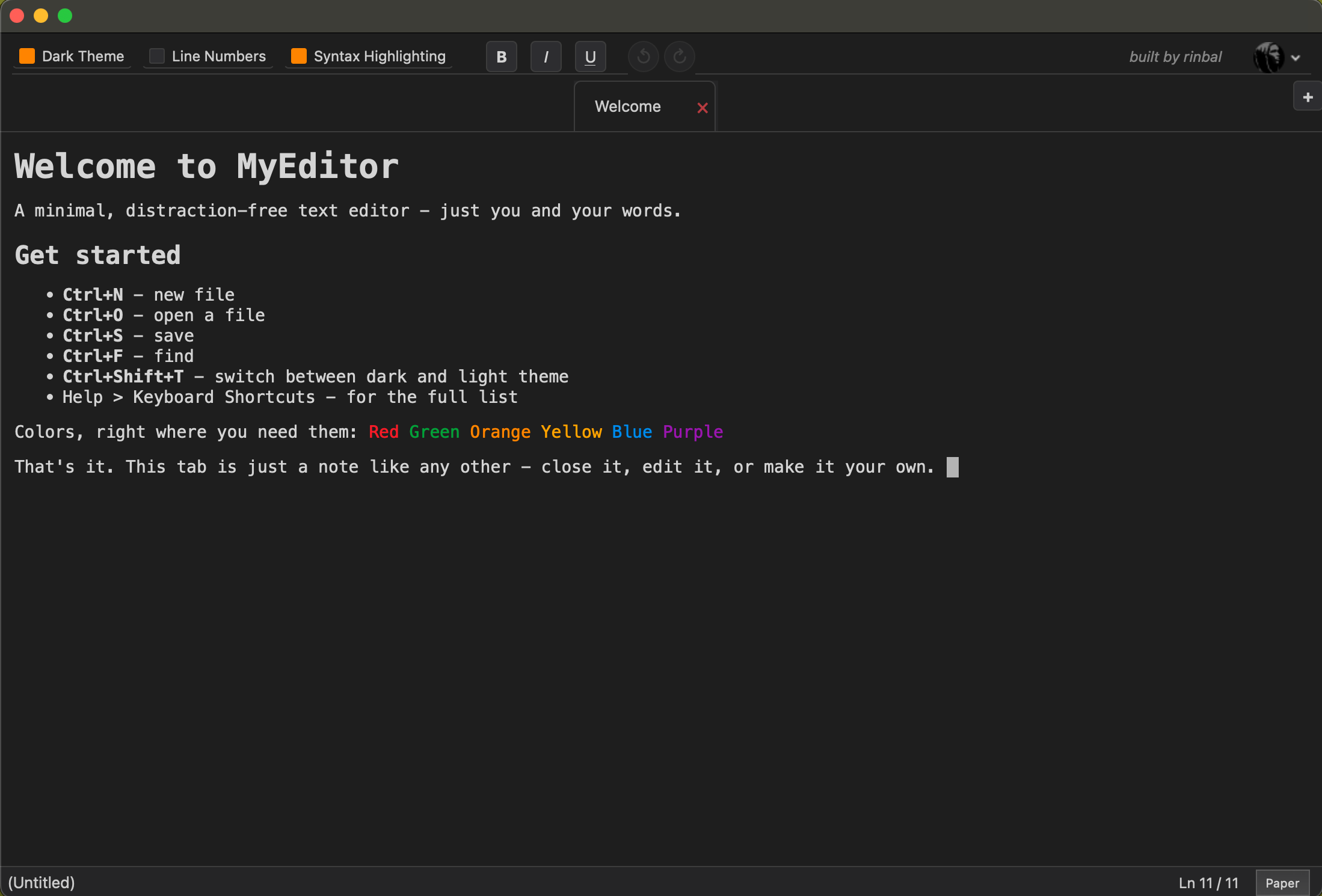Expand the dropdown chevron beside avatar
Image resolution: width=1322 pixels, height=896 pixels.
click(x=1296, y=58)
